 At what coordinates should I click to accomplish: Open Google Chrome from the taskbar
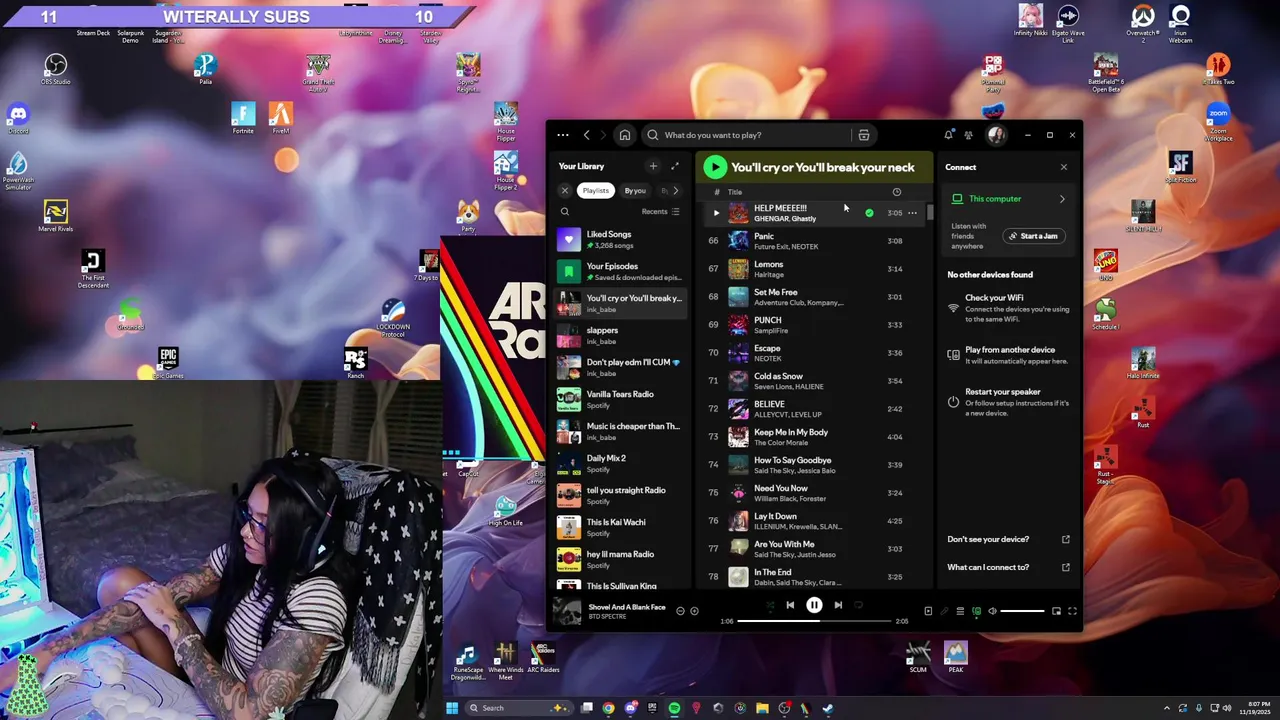pyautogui.click(x=608, y=708)
